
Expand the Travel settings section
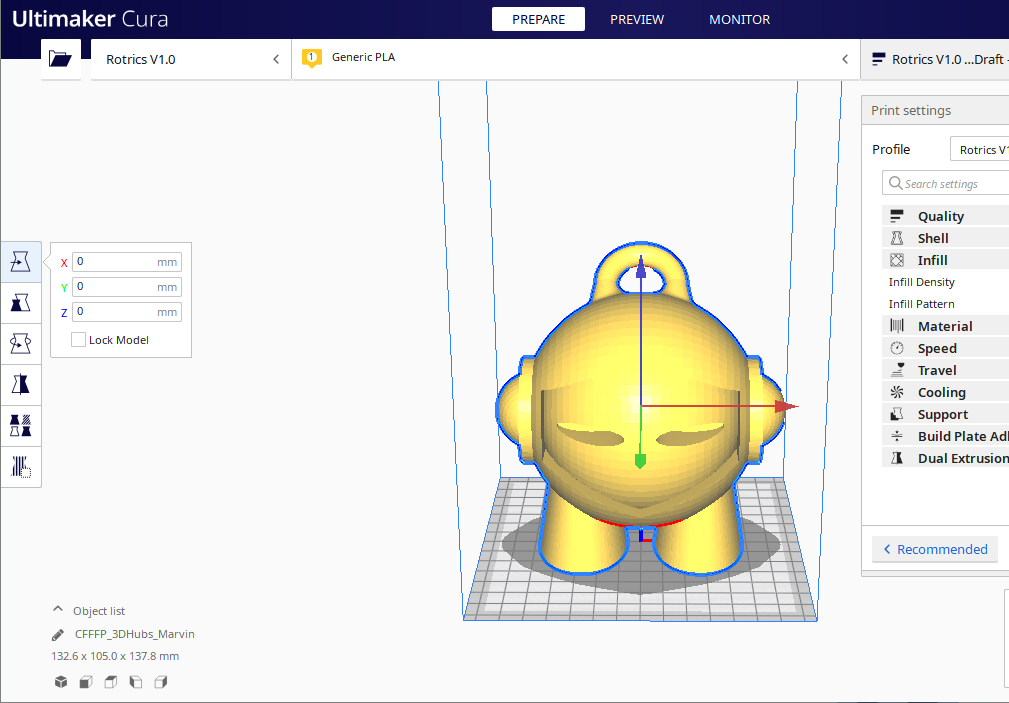point(945,370)
